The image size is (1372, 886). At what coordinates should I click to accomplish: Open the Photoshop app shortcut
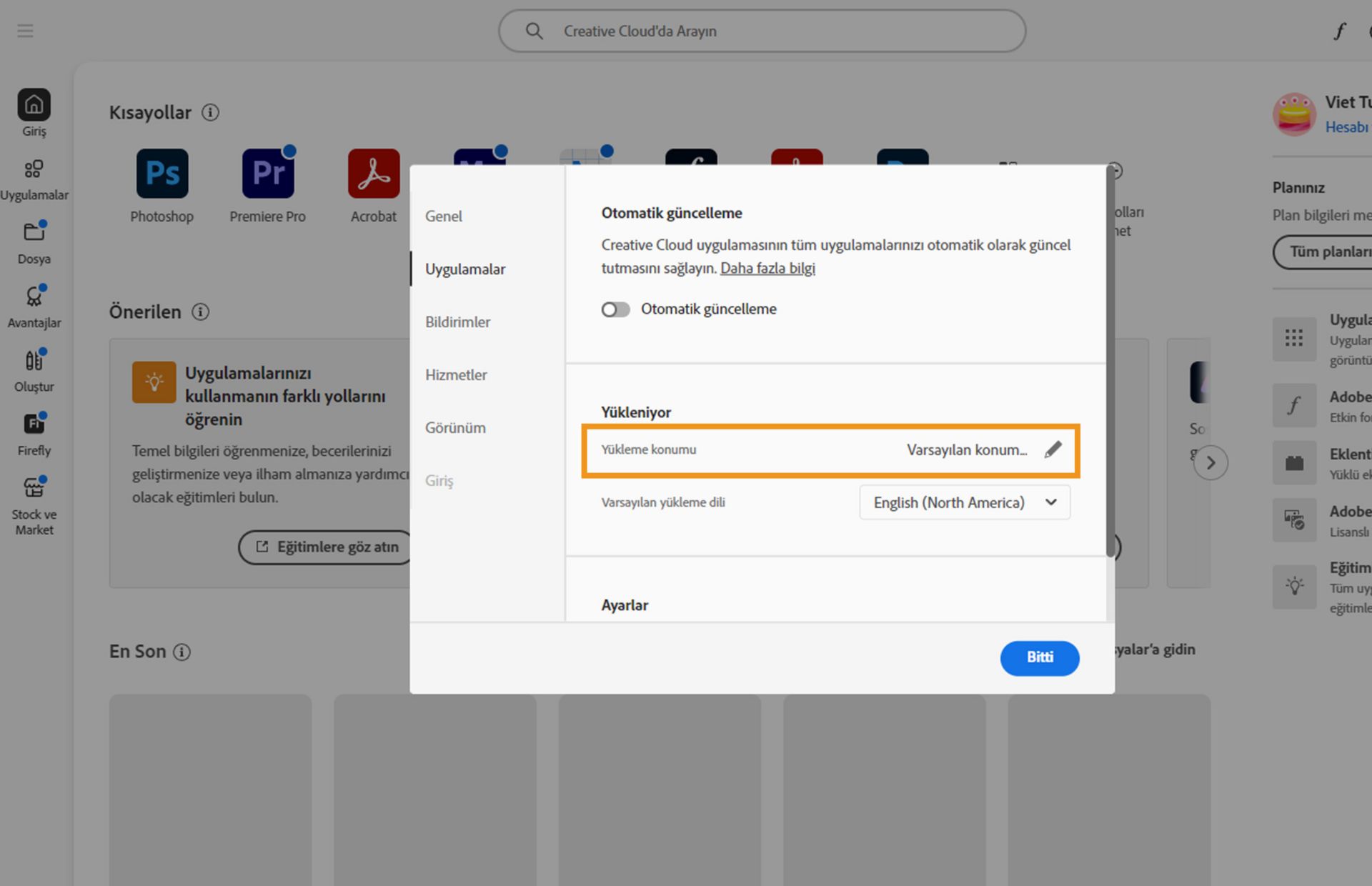point(162,174)
